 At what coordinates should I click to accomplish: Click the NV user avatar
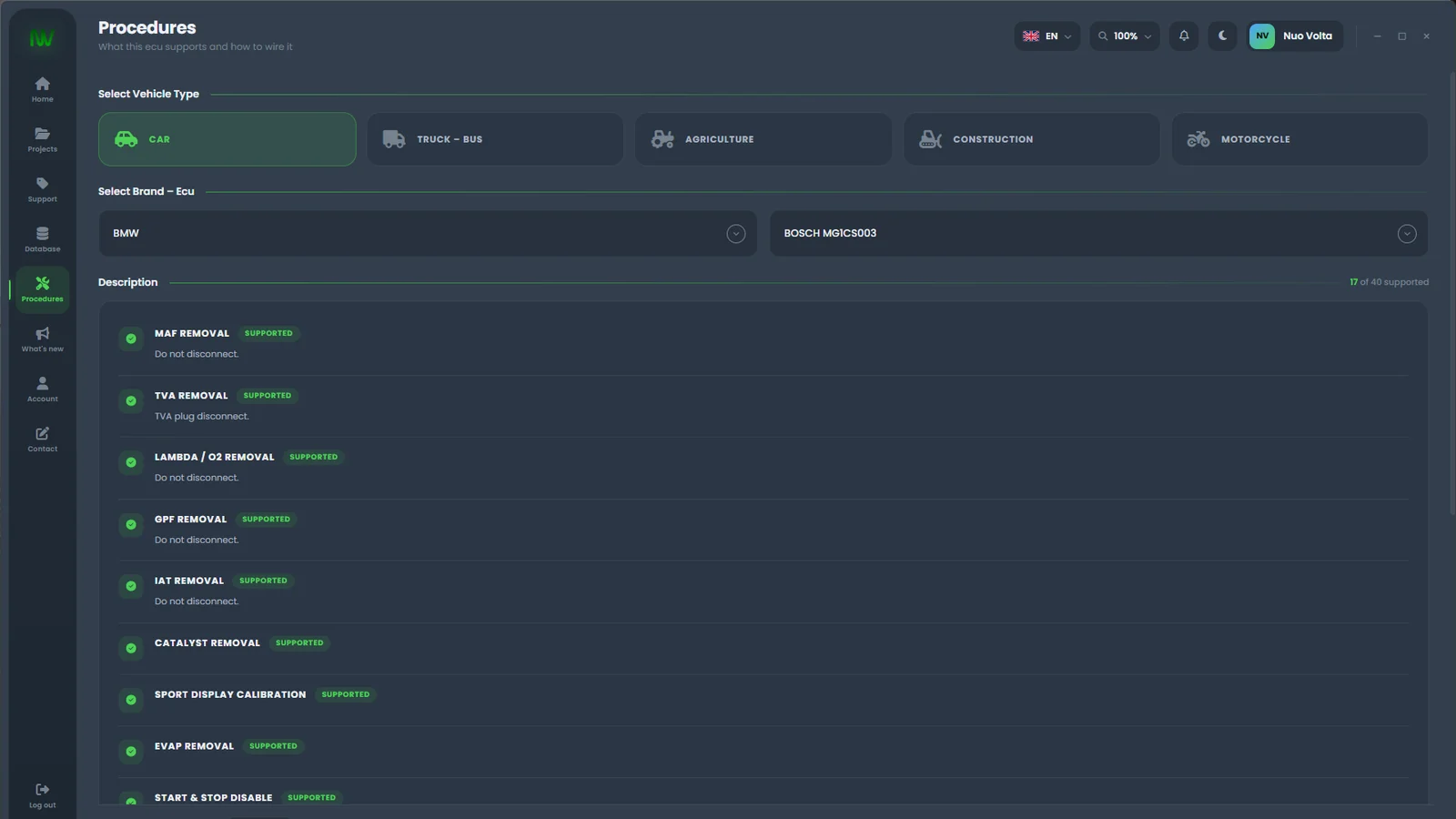tap(1262, 36)
